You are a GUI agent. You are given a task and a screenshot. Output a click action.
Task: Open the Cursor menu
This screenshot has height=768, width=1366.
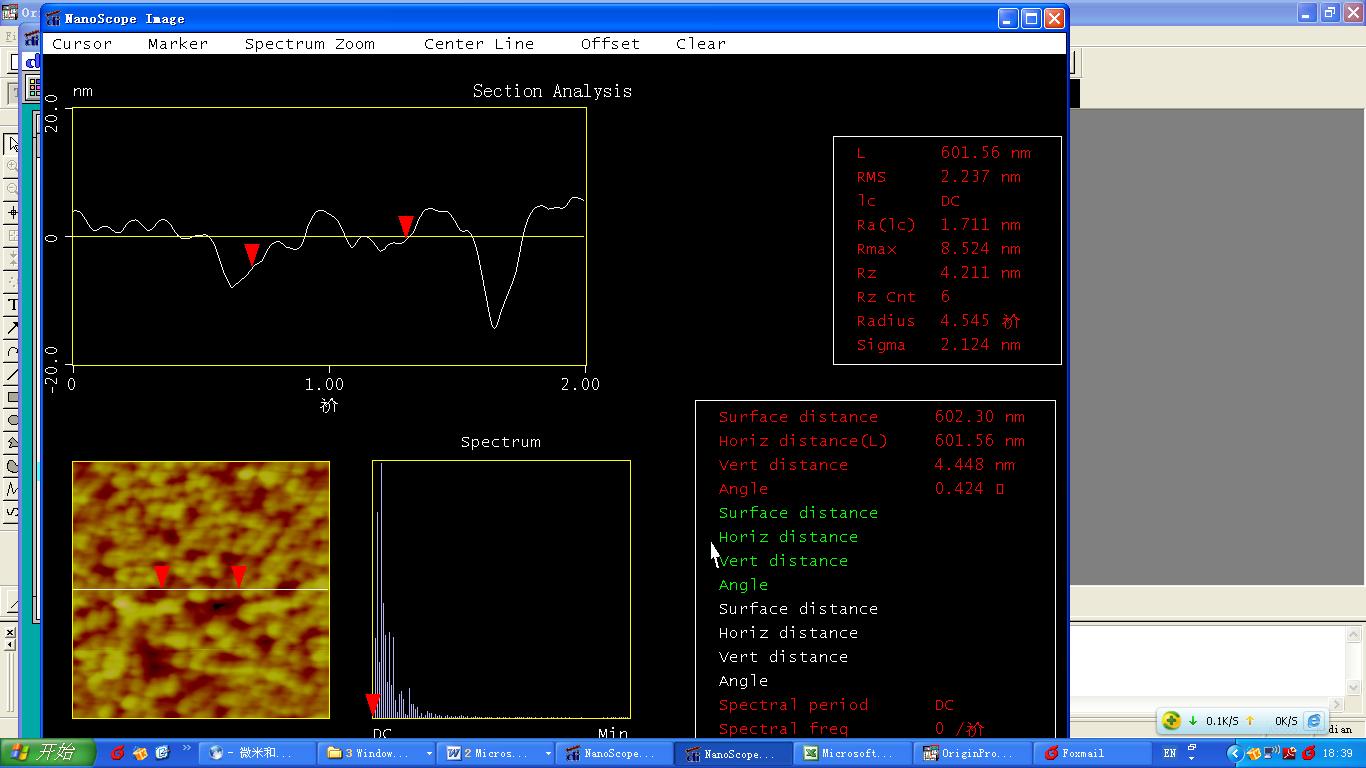click(82, 44)
